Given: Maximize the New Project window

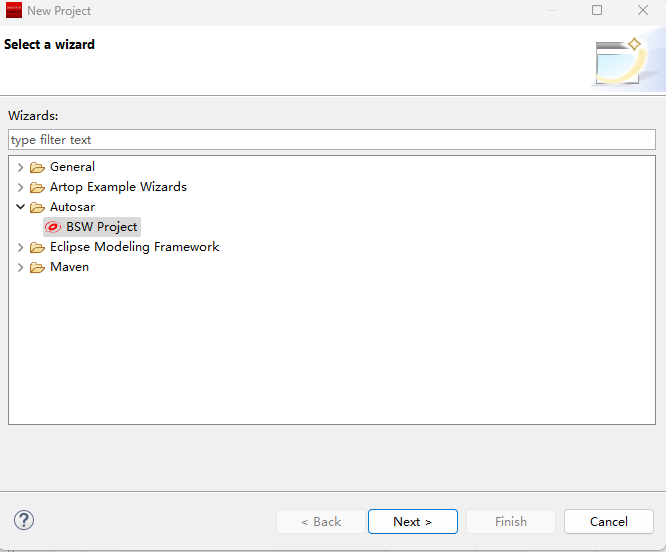Looking at the screenshot, I should click(597, 10).
